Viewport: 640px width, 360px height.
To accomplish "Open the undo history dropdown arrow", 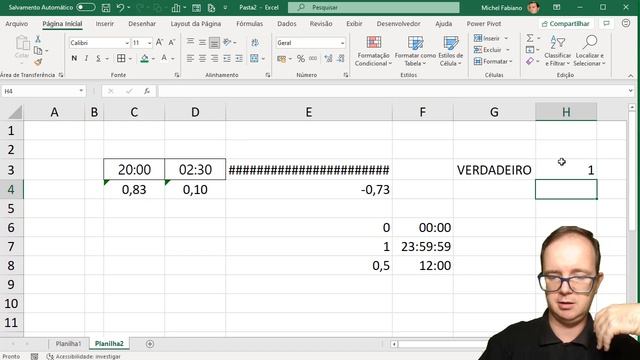I will 129,7.
